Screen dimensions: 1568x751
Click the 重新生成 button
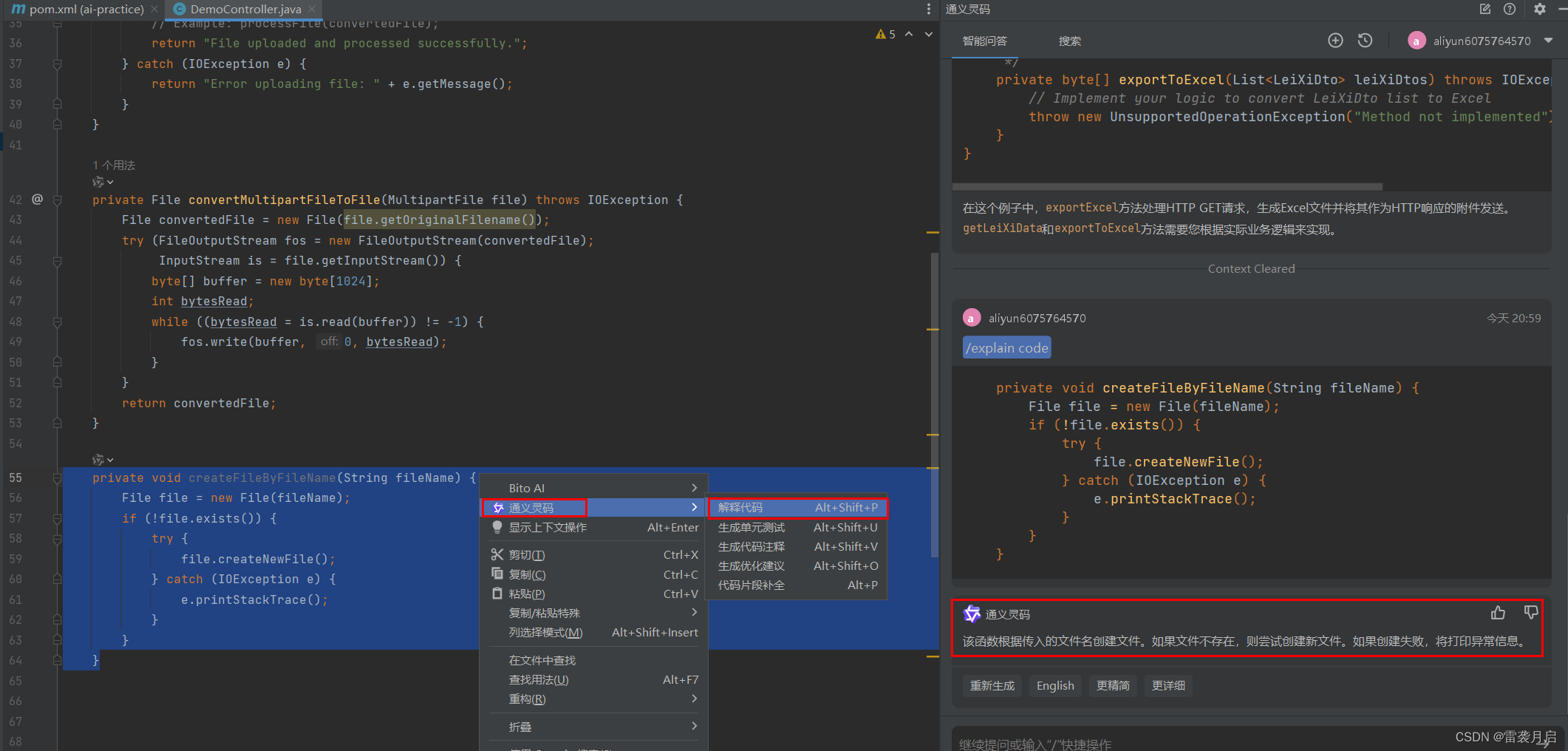click(x=992, y=686)
